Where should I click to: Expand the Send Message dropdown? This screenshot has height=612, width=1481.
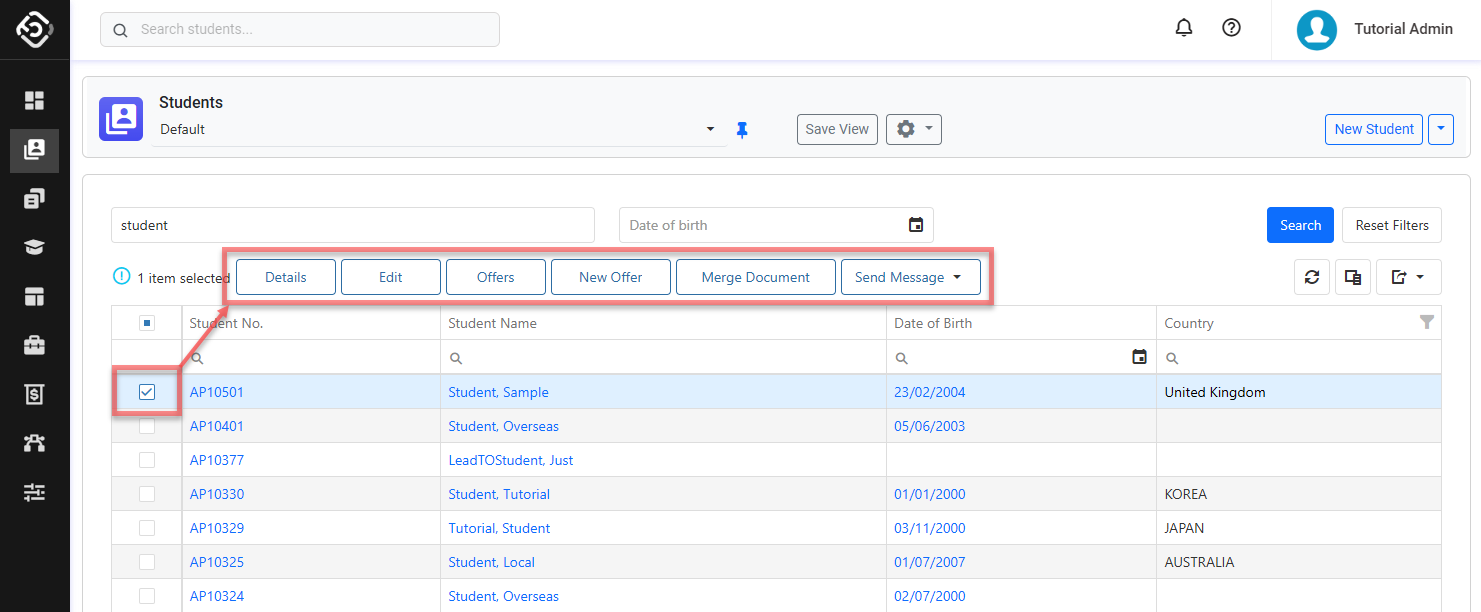(910, 277)
